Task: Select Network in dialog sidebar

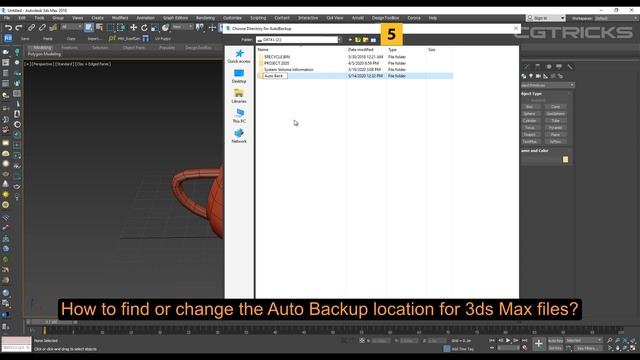Action: click(x=239, y=136)
